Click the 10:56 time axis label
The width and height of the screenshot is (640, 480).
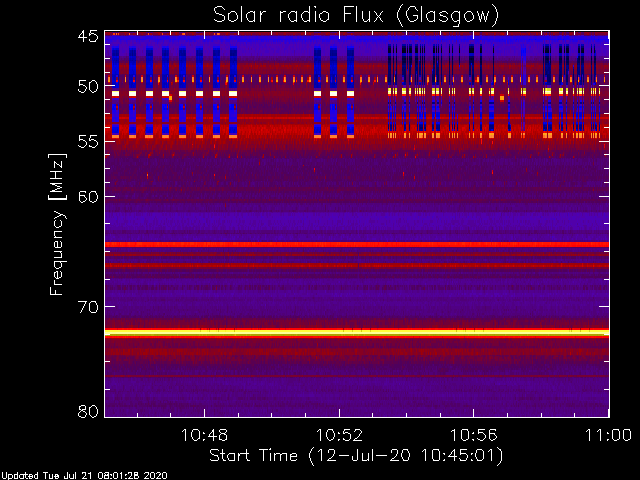point(473,435)
